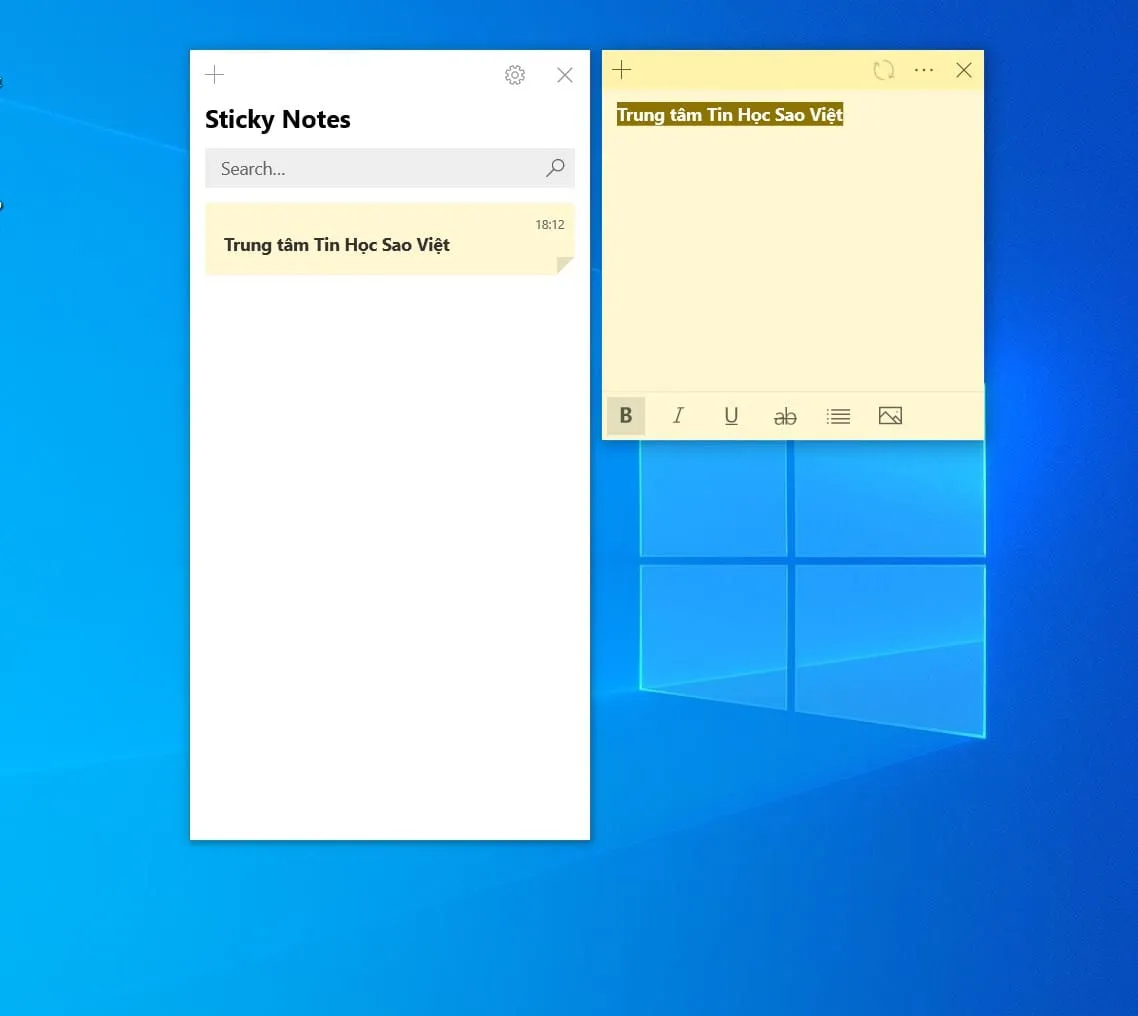Close the yellow sticky note
Image resolution: width=1138 pixels, height=1016 pixels.
[x=964, y=70]
